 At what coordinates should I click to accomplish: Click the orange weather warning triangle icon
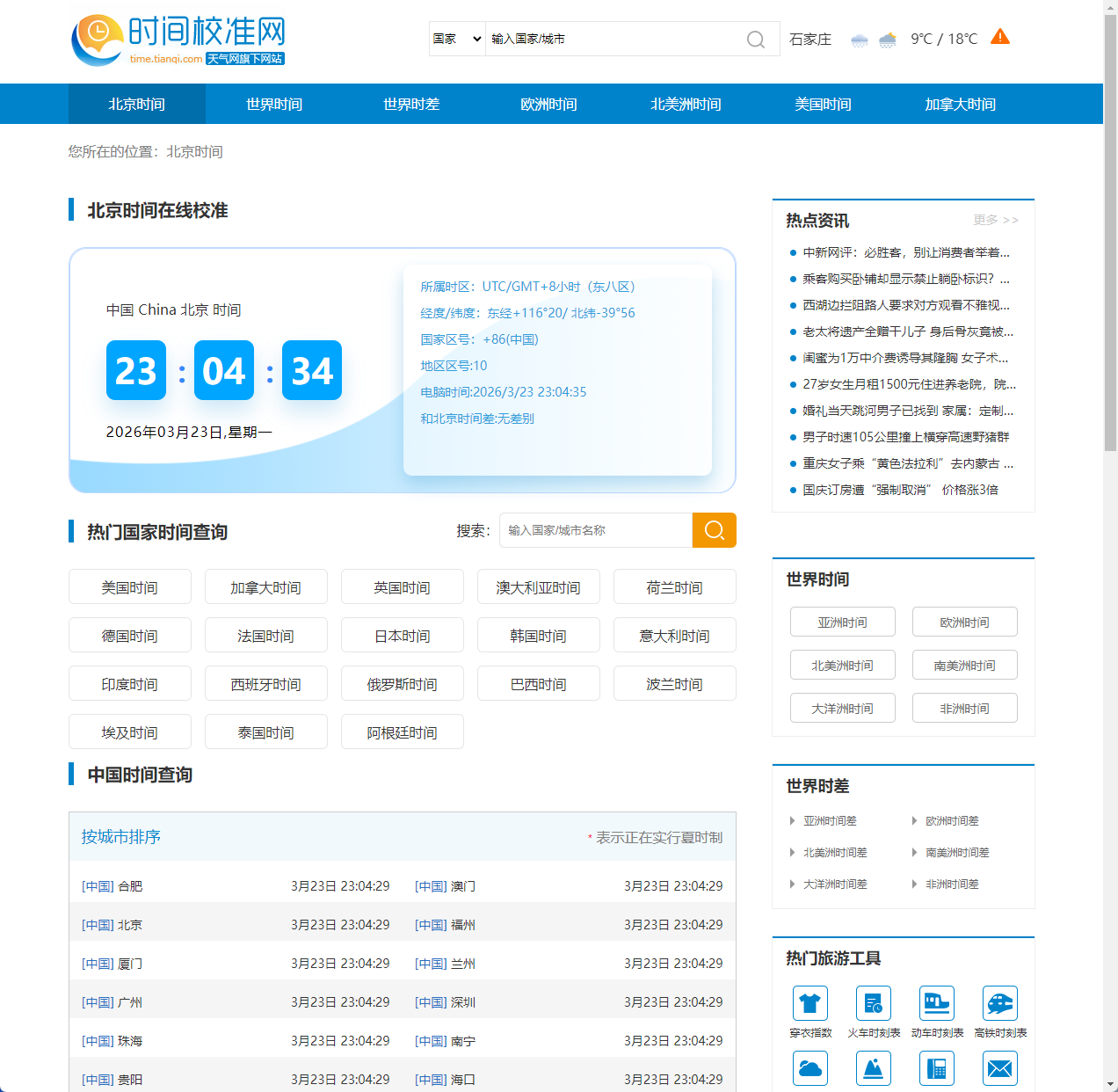click(x=999, y=37)
